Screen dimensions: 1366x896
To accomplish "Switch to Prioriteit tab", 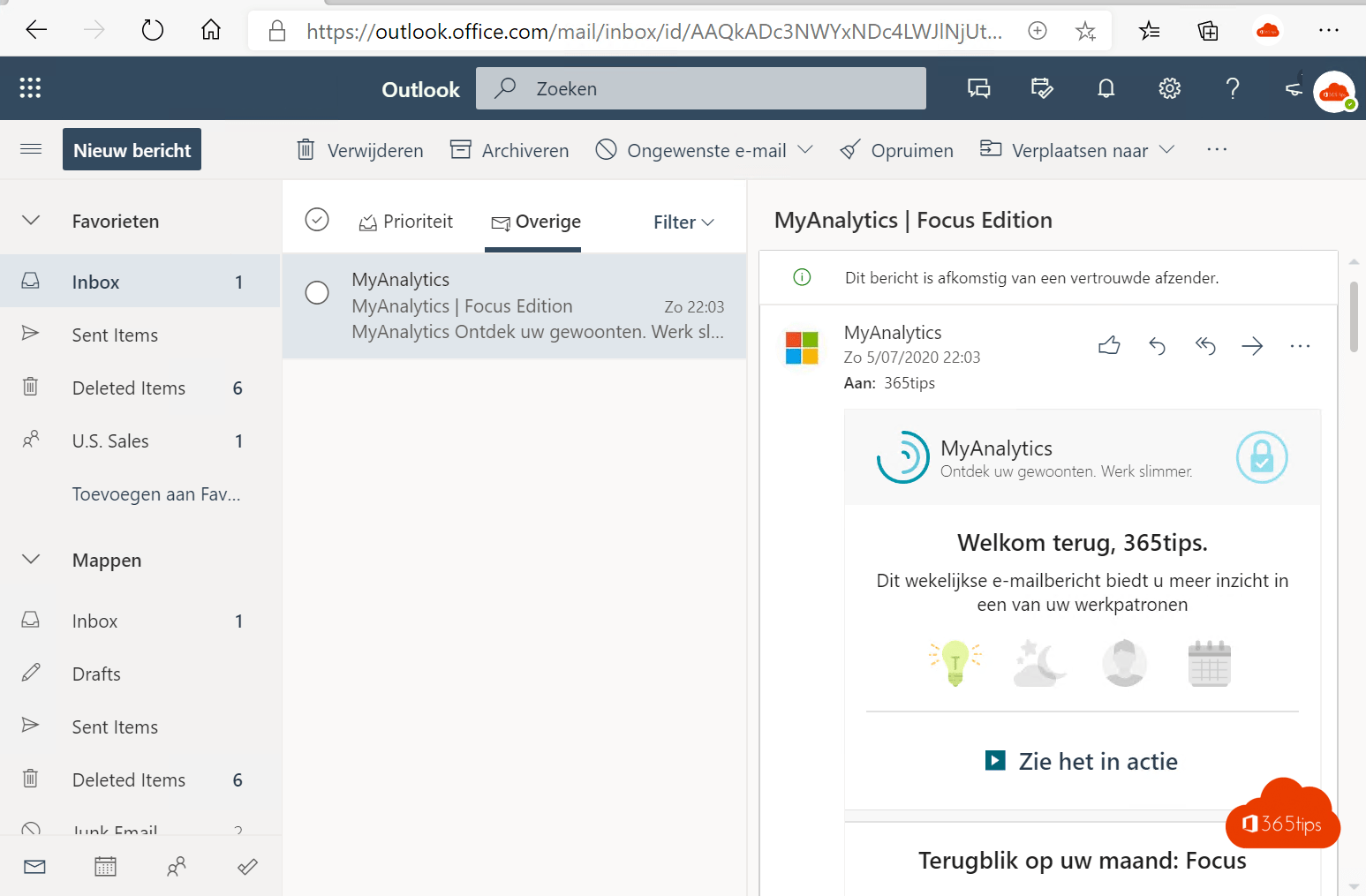I will [405, 222].
